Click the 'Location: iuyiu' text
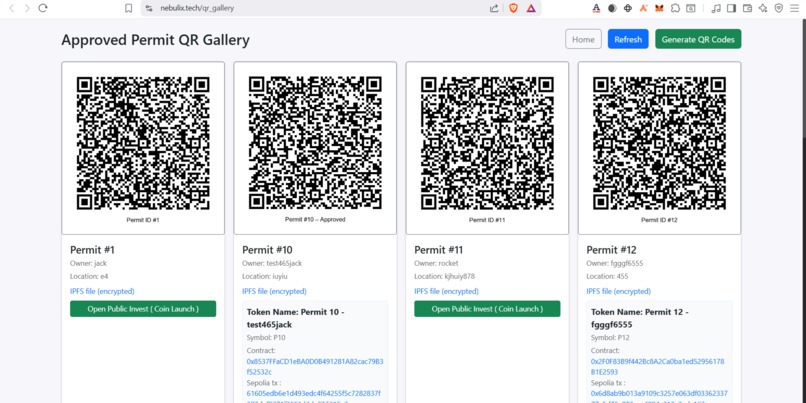Screen dimensions: 806x403 265,276
